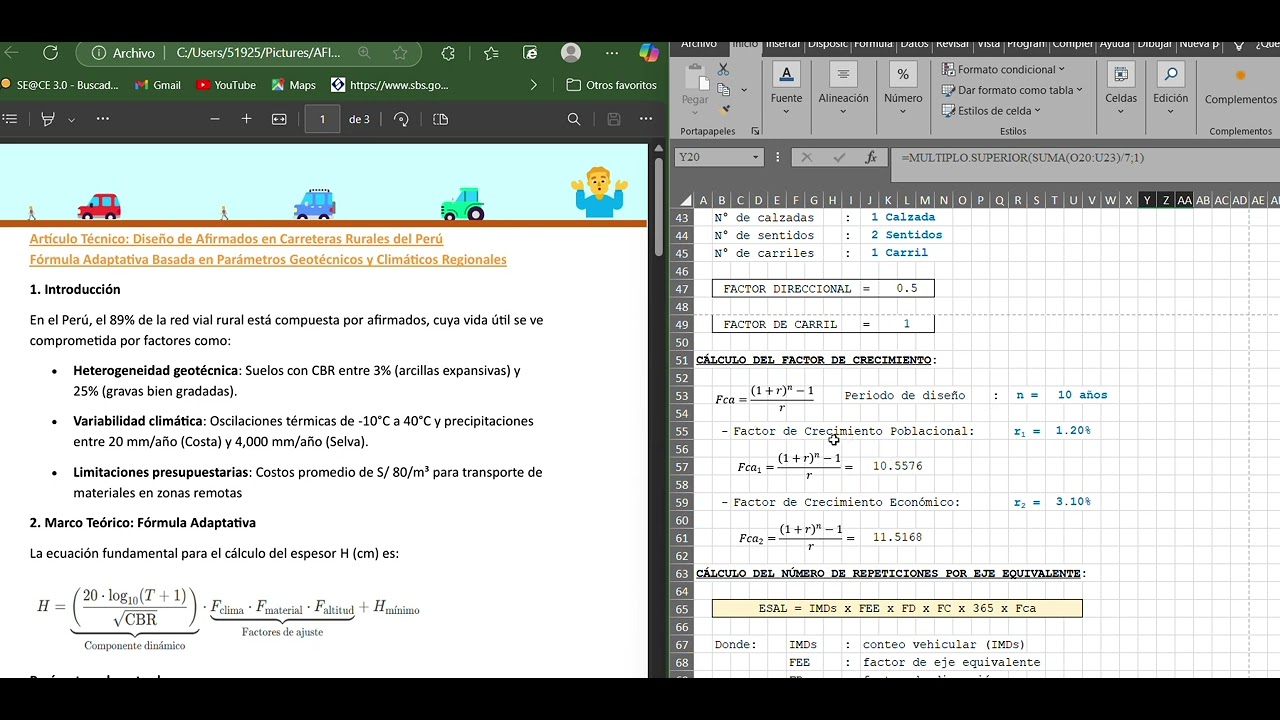
Task: Open the Edge favorites list icon
Action: [x=491, y=53]
